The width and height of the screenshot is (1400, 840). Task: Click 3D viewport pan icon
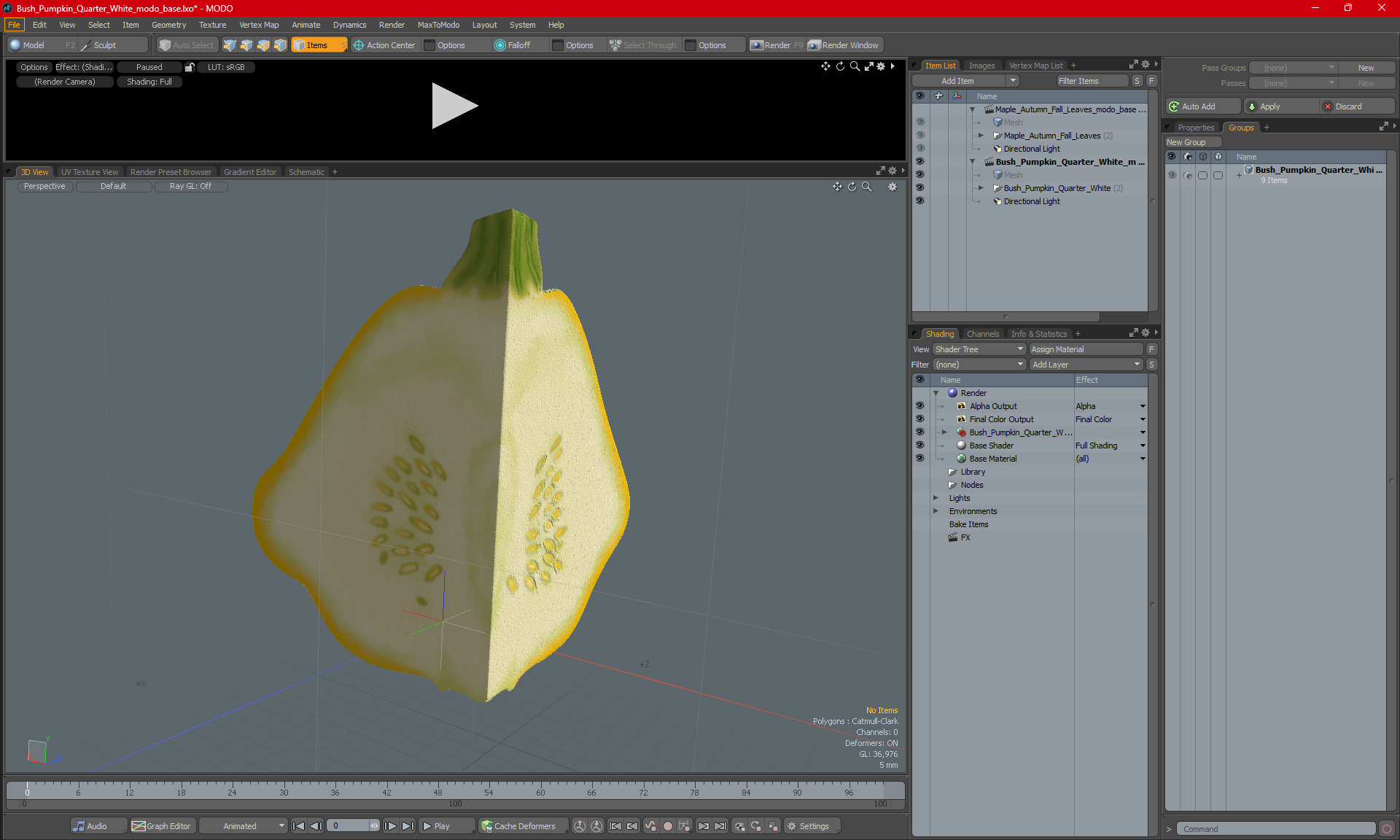pos(837,187)
